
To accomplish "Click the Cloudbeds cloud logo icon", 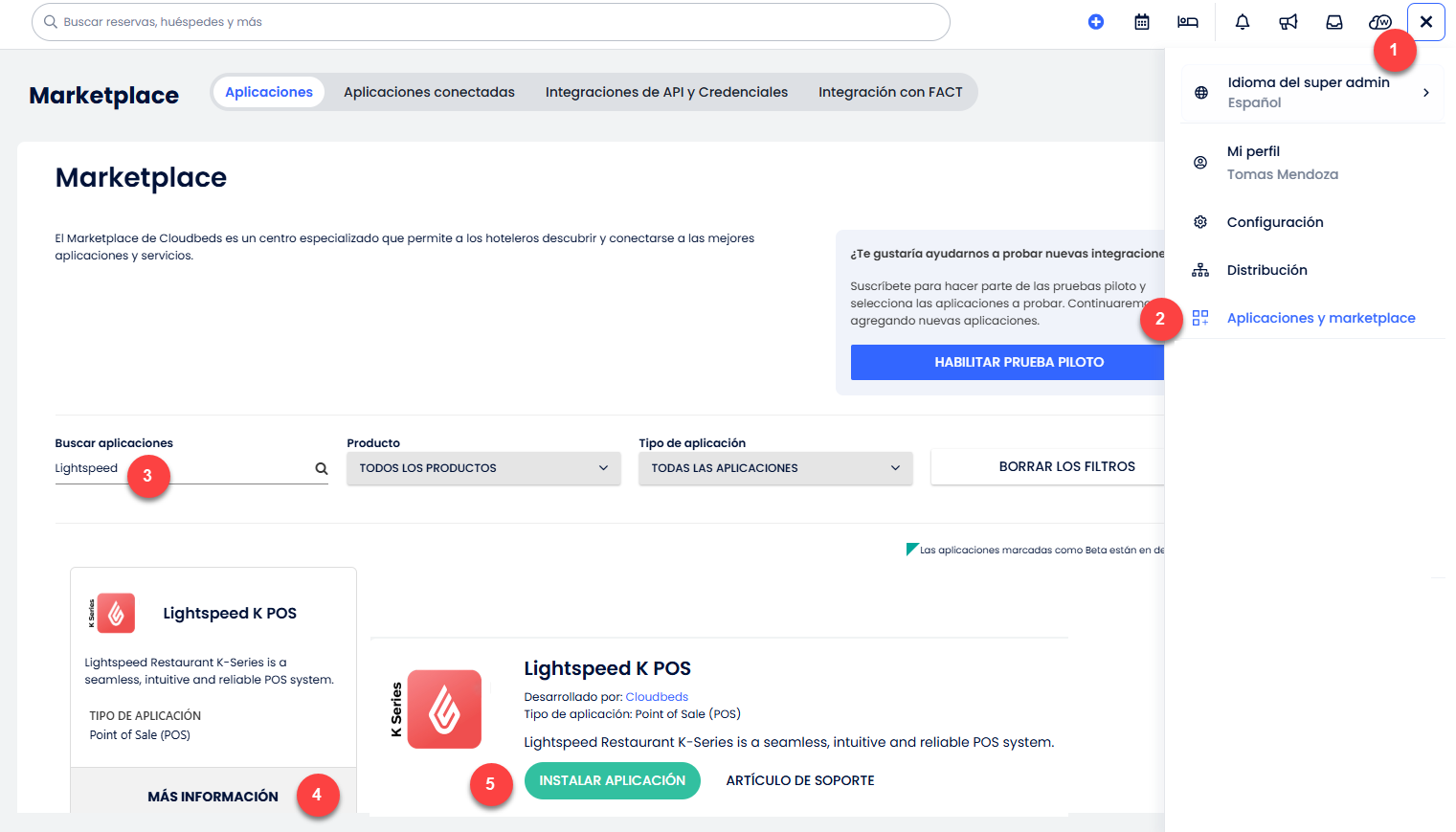I will [x=1380, y=22].
